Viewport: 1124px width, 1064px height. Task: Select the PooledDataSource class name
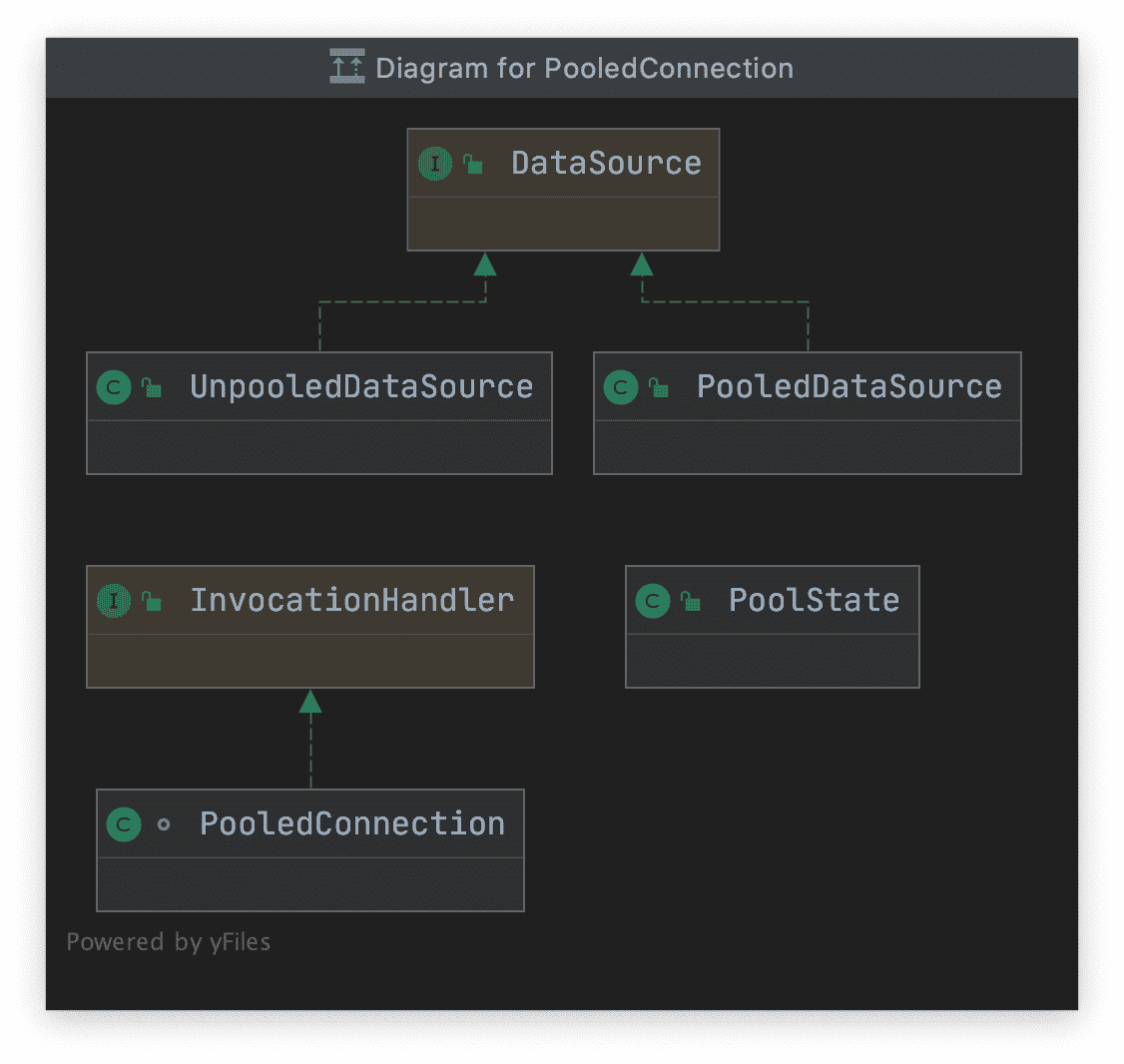848,387
